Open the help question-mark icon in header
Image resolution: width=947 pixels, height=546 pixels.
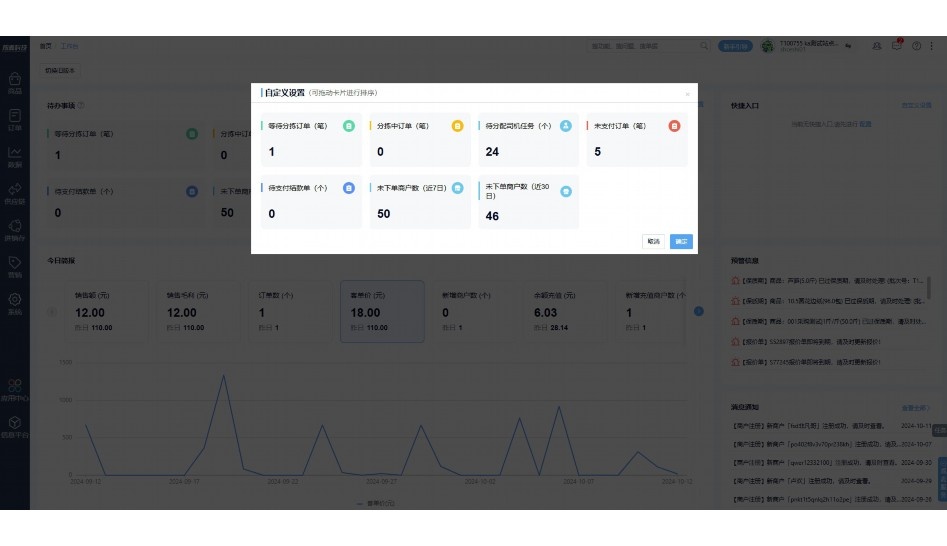[915, 46]
